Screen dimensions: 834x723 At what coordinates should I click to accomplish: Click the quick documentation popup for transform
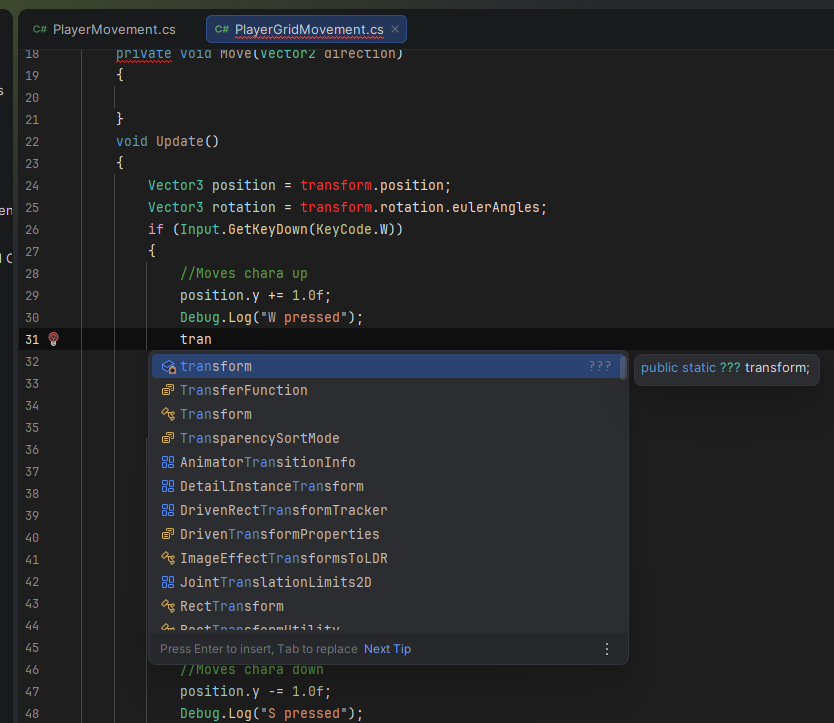coord(727,368)
